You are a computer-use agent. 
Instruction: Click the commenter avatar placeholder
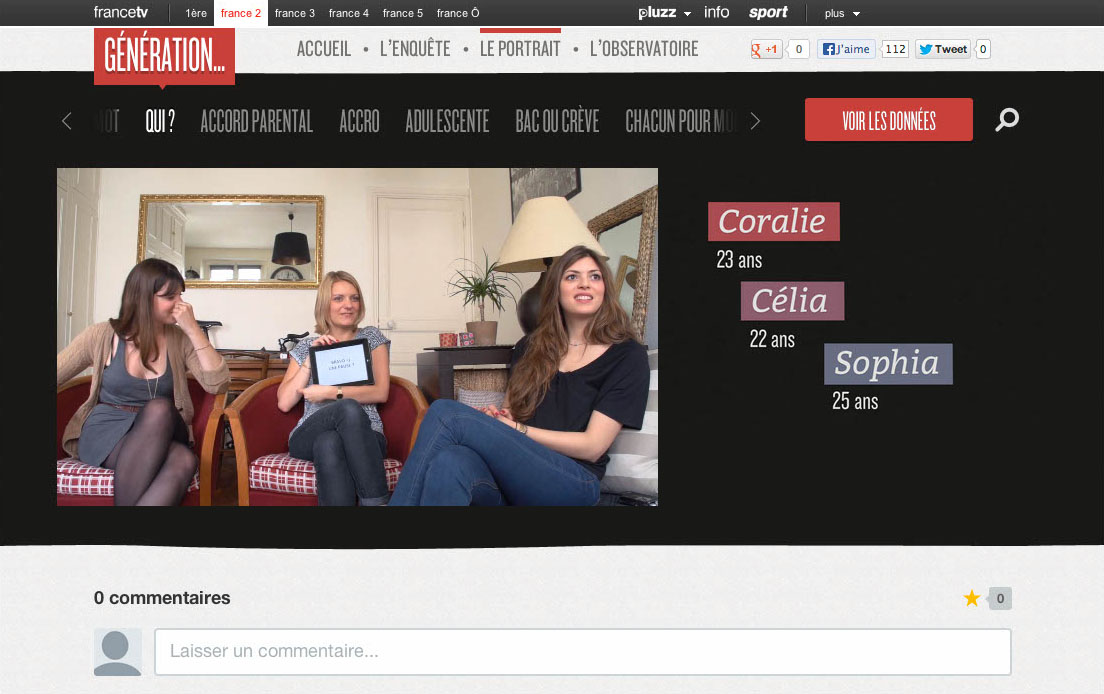tap(118, 652)
